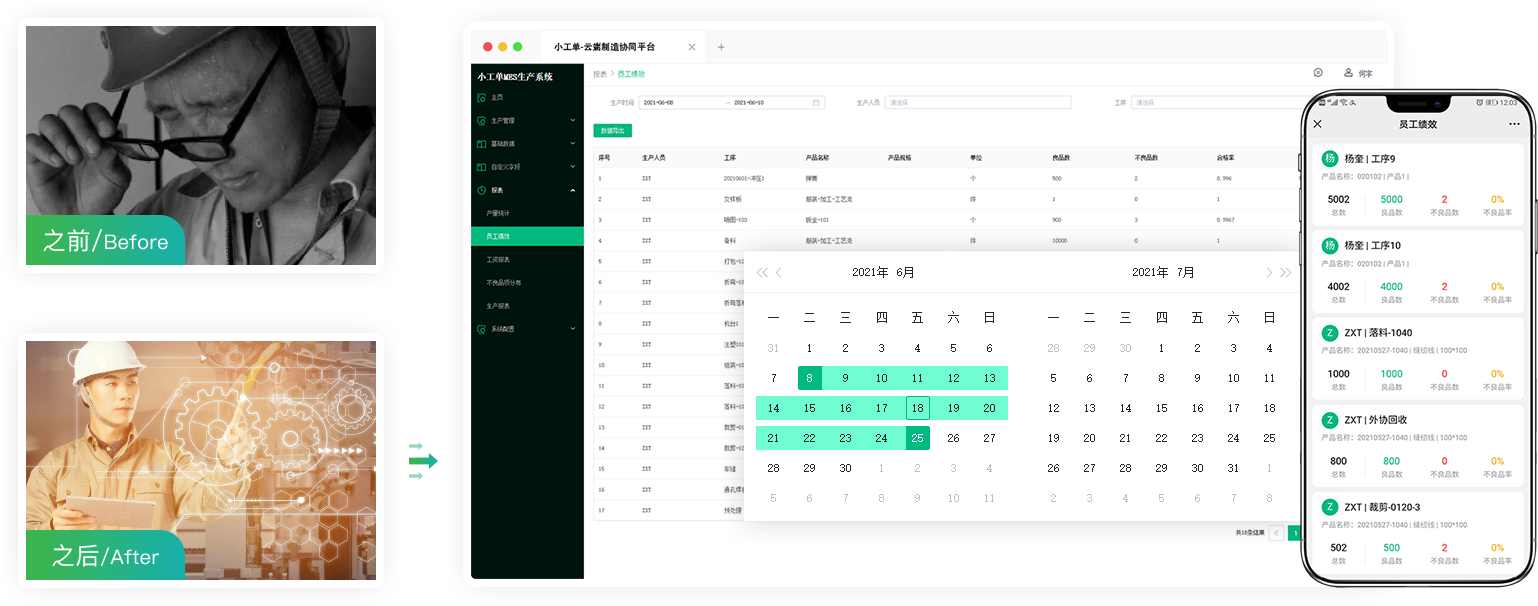Image resolution: width=1538 pixels, height=606 pixels.
Task: Select 工资报表 in the sidebar
Action: 498,260
